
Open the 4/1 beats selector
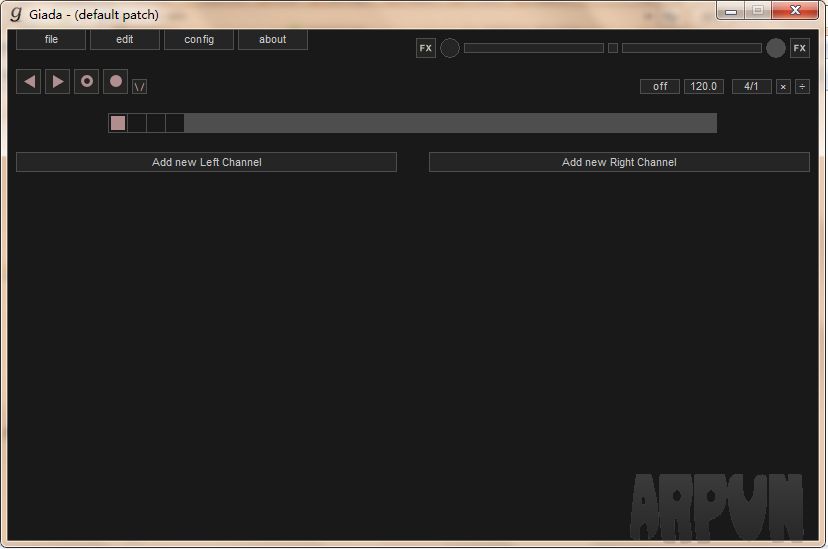pos(751,87)
